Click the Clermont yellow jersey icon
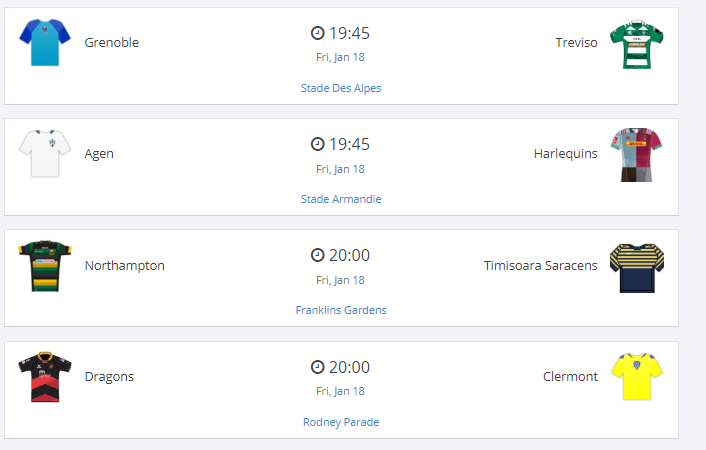The image size is (706, 450). click(x=637, y=377)
